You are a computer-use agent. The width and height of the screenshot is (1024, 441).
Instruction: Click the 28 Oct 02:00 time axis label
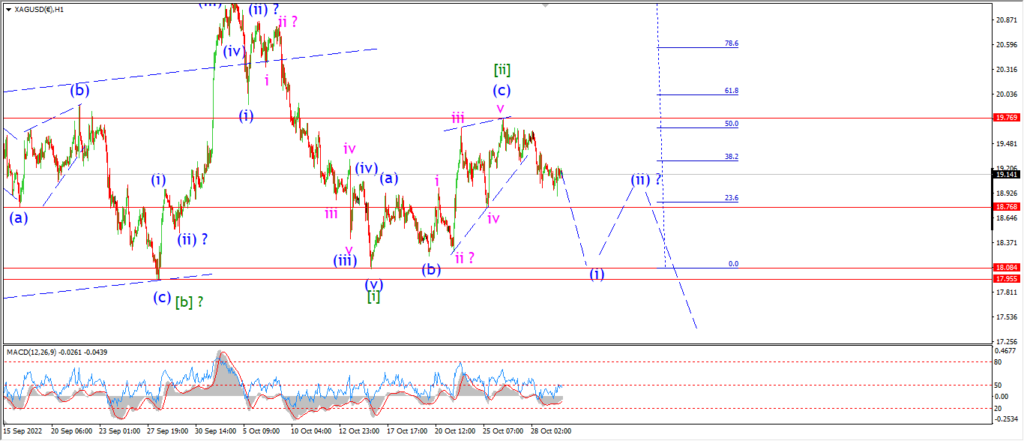click(551, 432)
